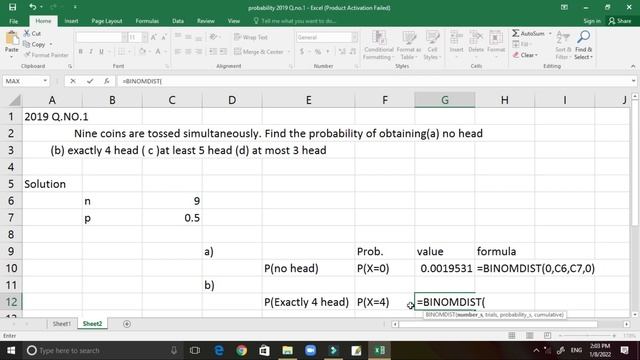The image size is (640, 360).
Task: Collapse the ribbon with the caret arrow
Action: (x=633, y=66)
